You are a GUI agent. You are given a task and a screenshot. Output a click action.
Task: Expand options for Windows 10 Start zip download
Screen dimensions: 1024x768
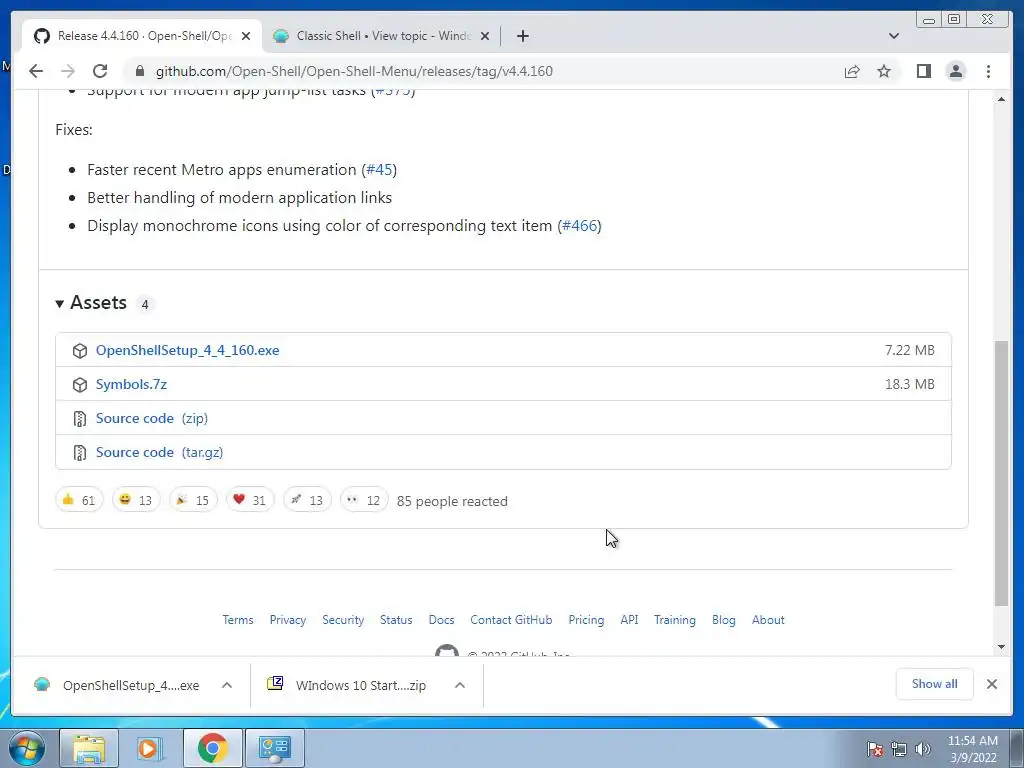pyautogui.click(x=460, y=685)
